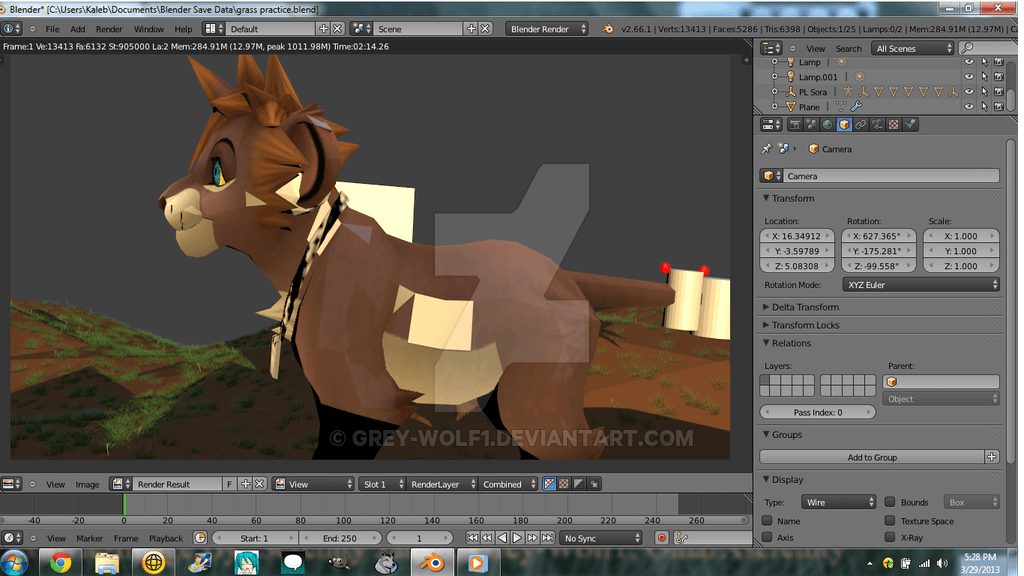Open the Window menu
The height and width of the screenshot is (576, 1024).
pos(149,29)
